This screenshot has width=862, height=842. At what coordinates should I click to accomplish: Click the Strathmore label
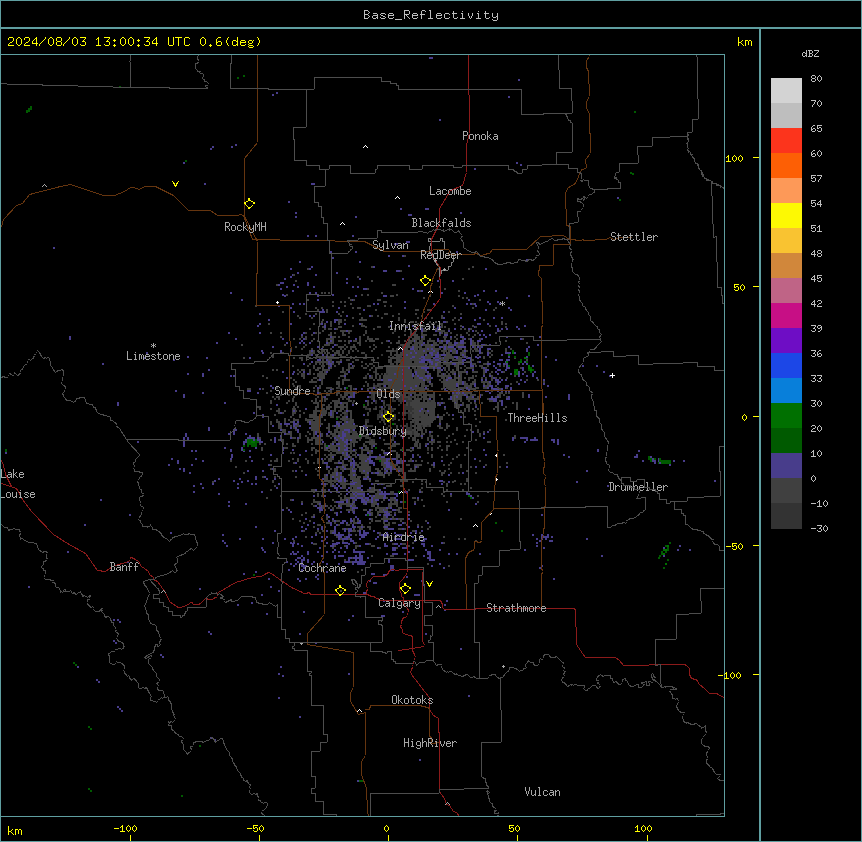[x=516, y=608]
